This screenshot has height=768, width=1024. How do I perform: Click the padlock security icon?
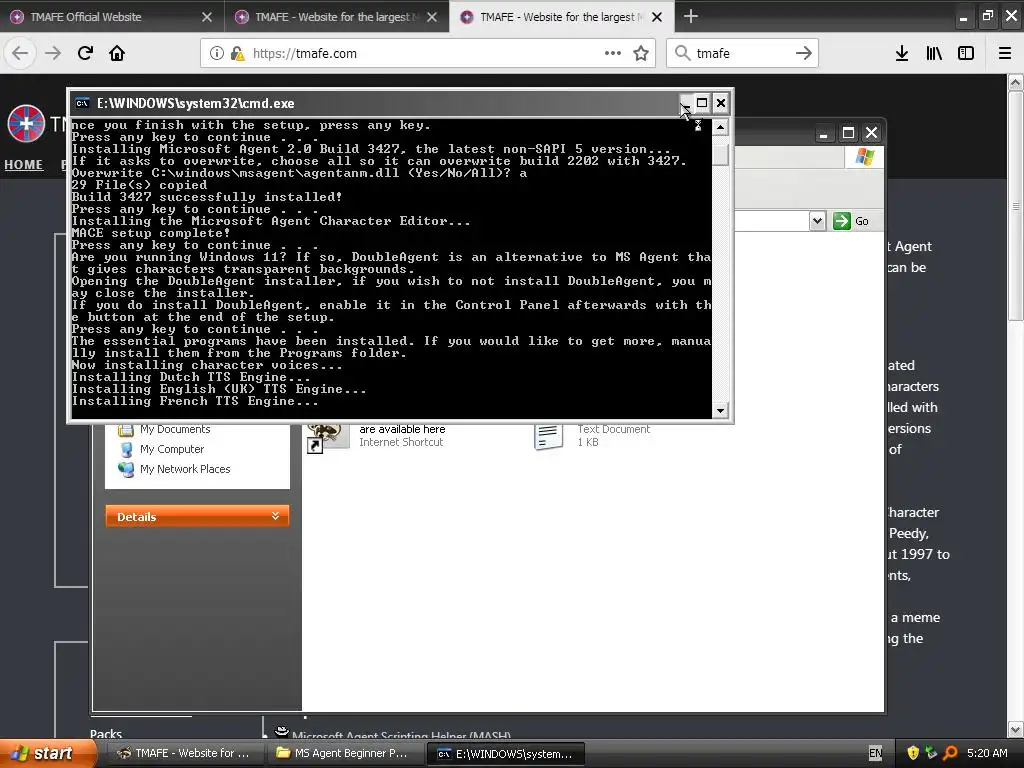237,53
